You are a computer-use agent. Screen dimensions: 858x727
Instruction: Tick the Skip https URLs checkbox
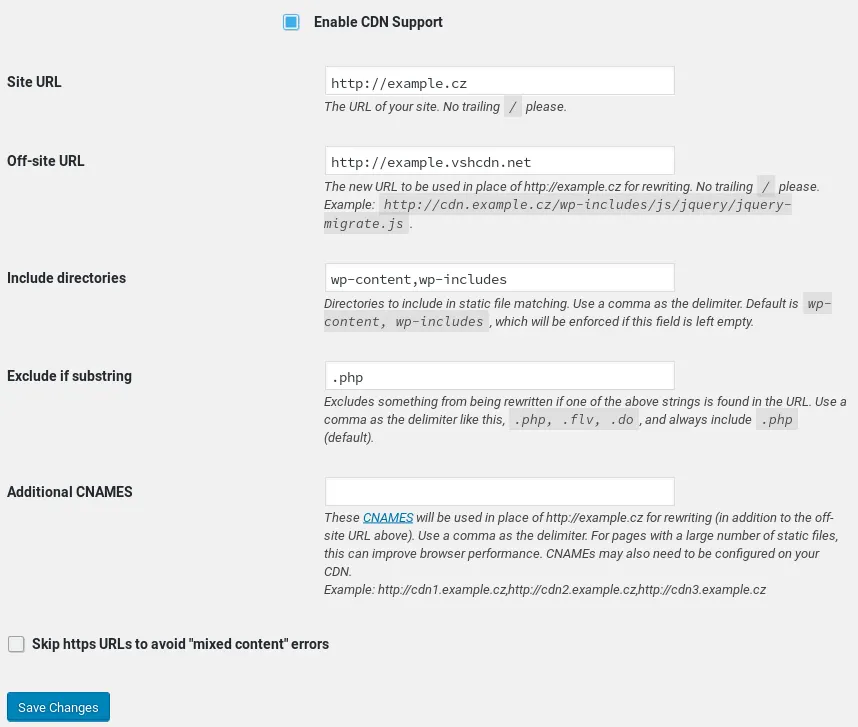tap(16, 644)
